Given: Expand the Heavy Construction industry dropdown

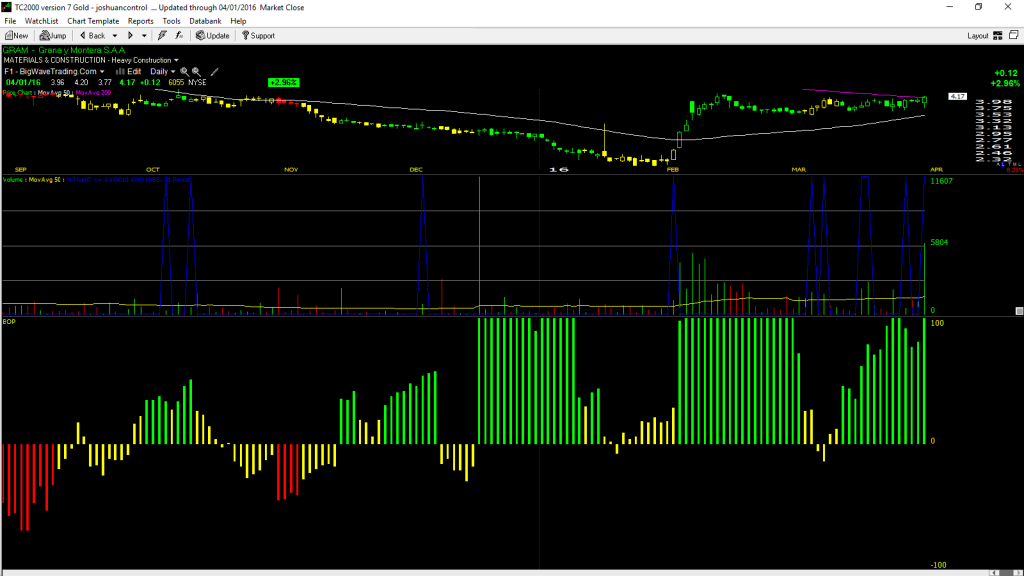Looking at the screenshot, I should (x=176, y=60).
